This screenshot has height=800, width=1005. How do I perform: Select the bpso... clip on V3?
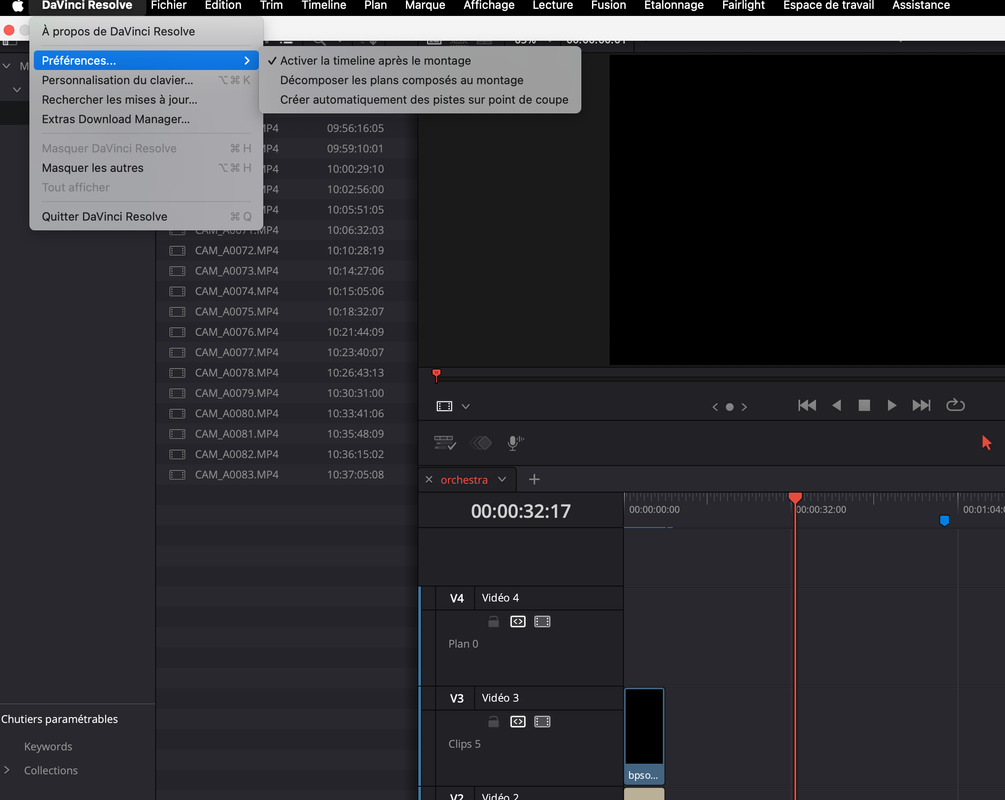pyautogui.click(x=644, y=736)
